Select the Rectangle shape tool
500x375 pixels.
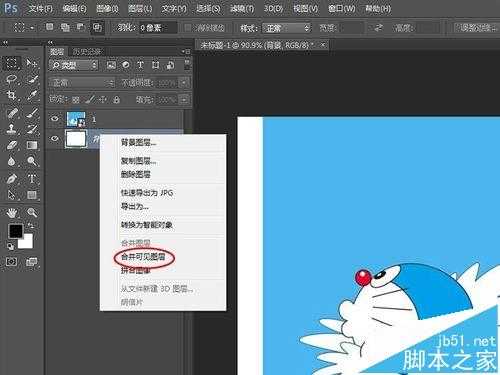click(32, 195)
